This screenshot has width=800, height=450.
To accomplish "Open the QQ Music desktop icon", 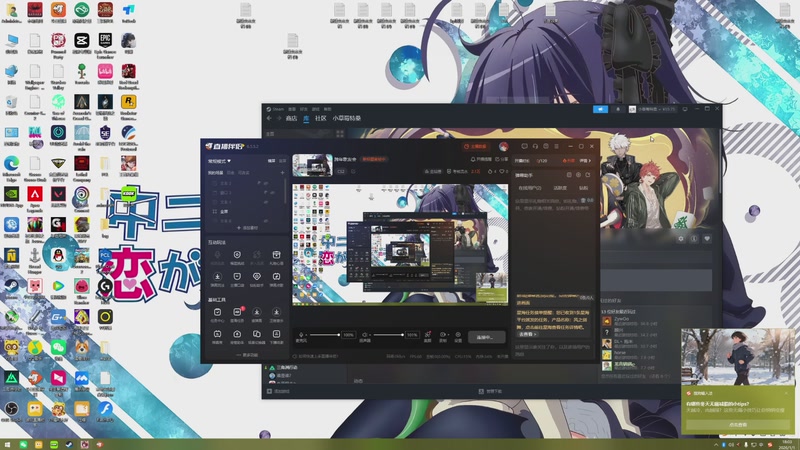I will point(35,347).
